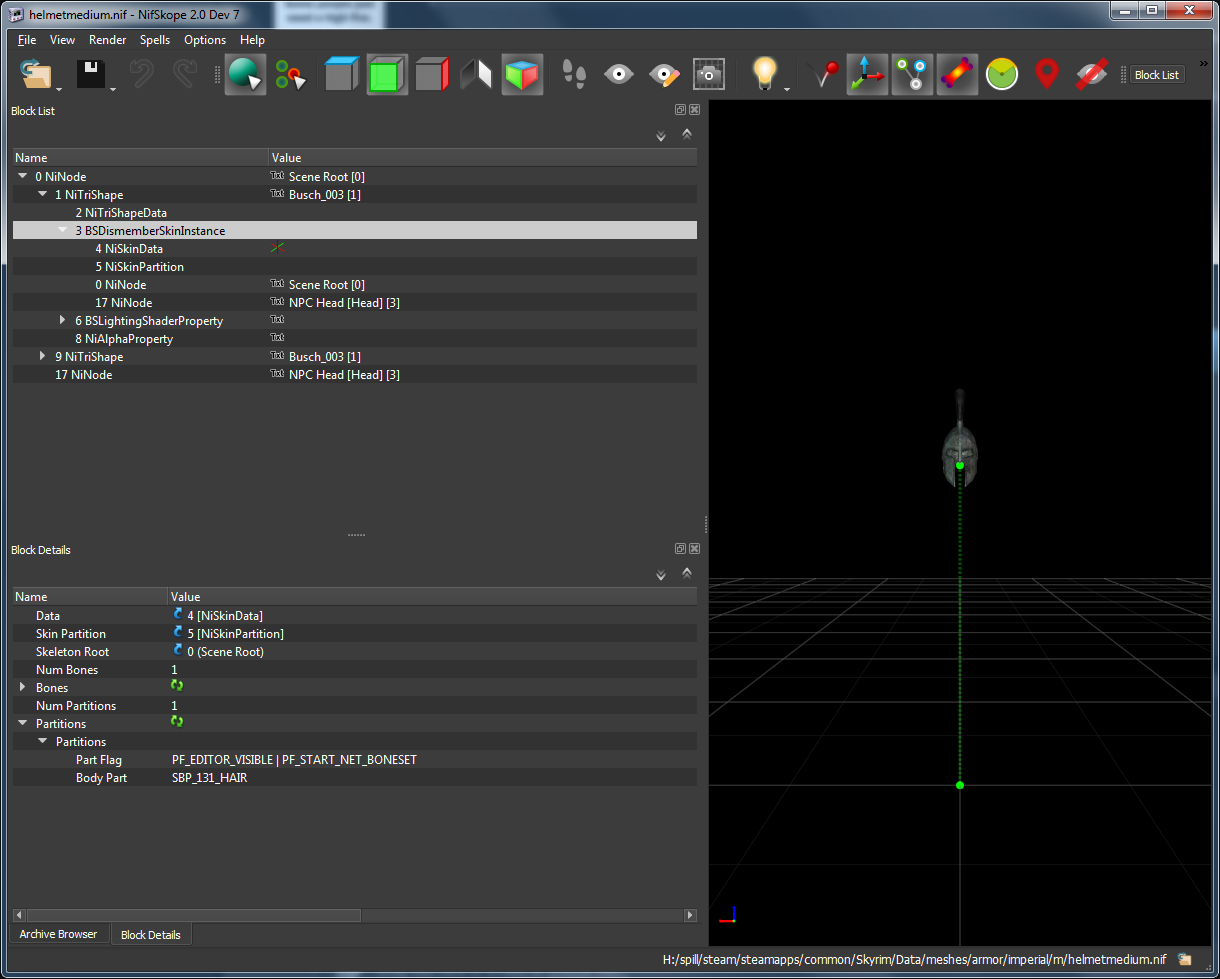The image size is (1220, 979).
Task: Toggle the red map pin icon
Action: [1047, 74]
